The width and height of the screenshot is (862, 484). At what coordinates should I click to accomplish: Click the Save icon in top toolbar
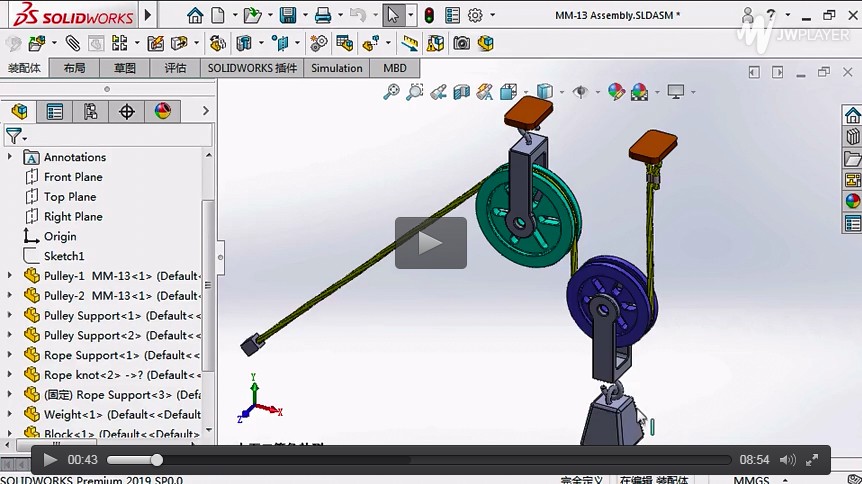(x=288, y=15)
